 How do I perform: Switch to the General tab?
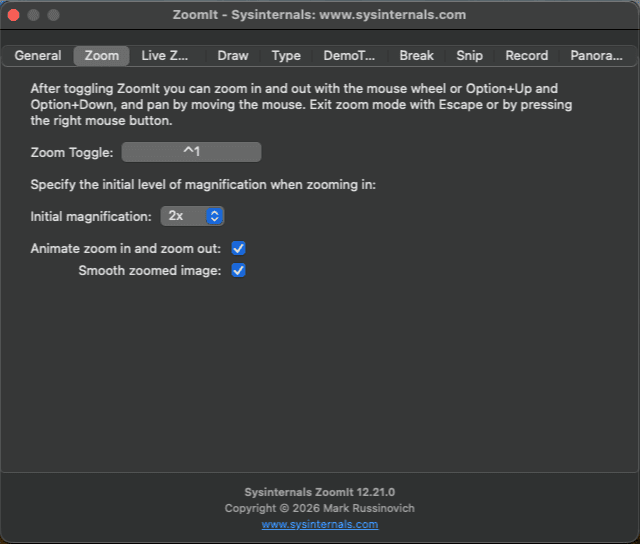click(38, 56)
